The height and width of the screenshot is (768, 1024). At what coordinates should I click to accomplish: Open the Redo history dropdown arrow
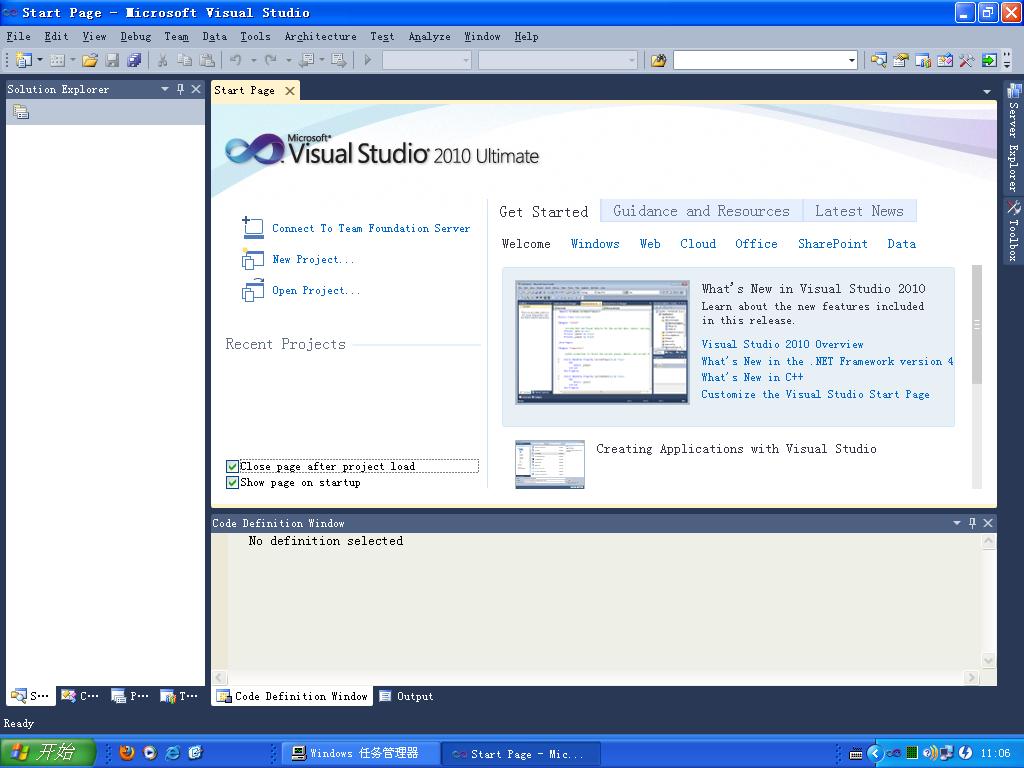(x=288, y=60)
